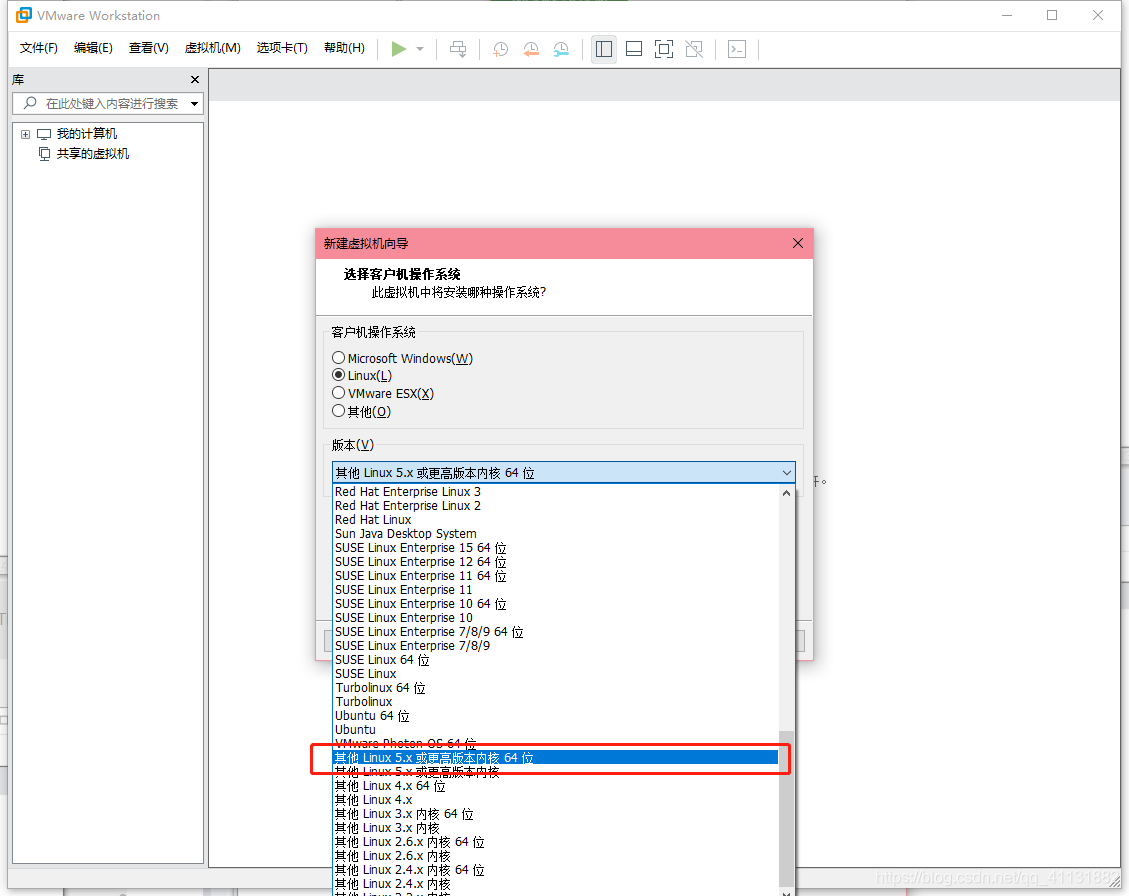Choose Turbolinux 64 位

[555, 688]
